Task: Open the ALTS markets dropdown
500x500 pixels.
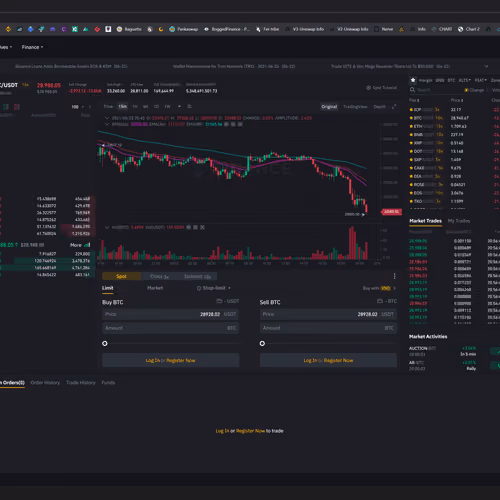Action: (x=464, y=80)
